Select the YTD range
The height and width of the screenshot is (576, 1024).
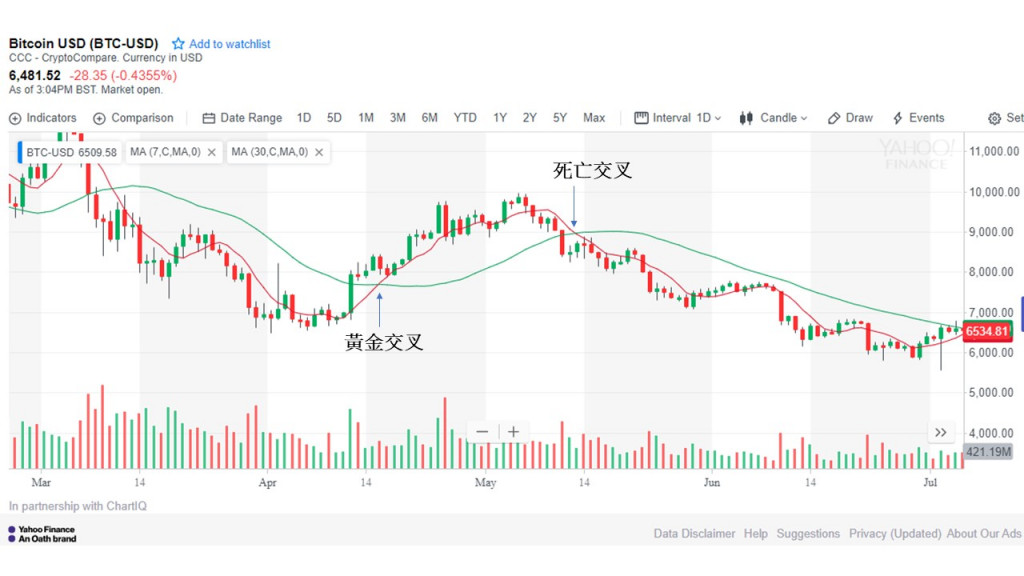(465, 118)
